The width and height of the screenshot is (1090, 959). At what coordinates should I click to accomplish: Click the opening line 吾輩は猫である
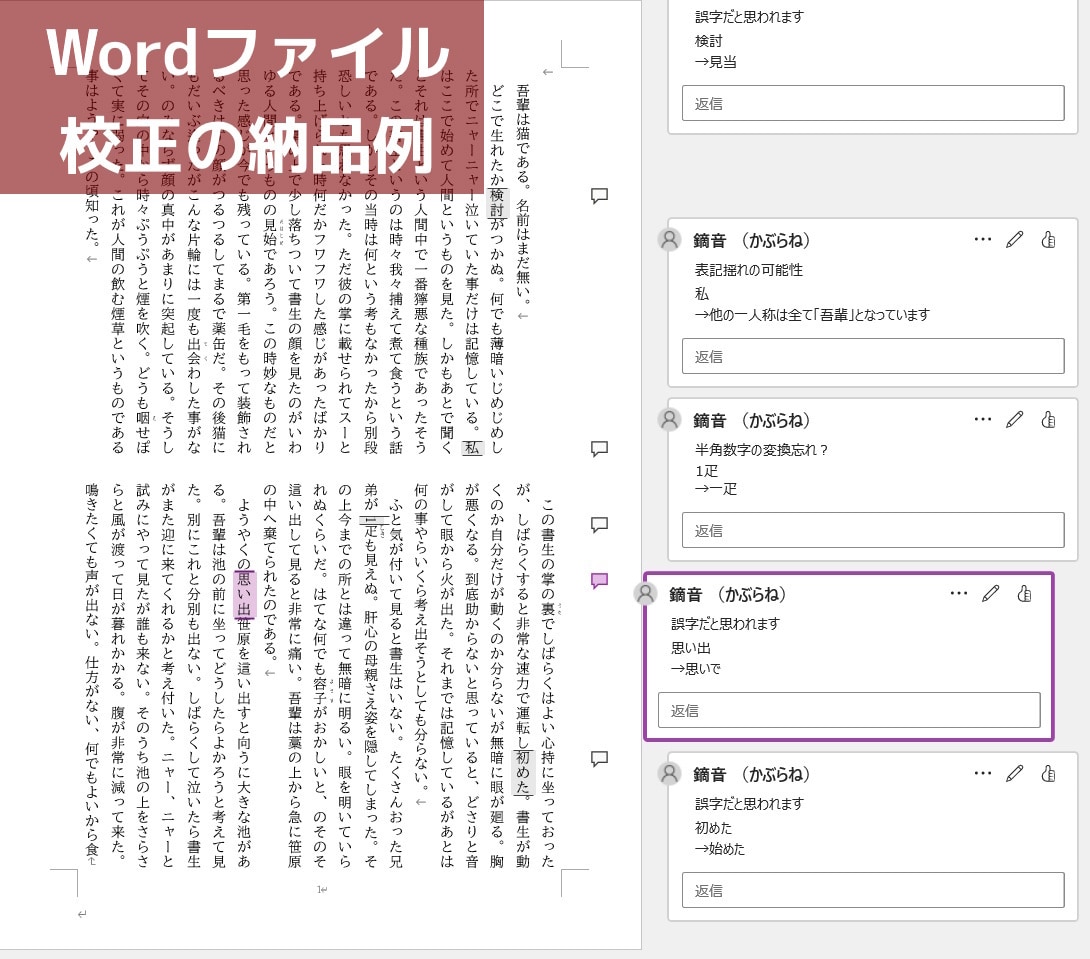[x=523, y=134]
